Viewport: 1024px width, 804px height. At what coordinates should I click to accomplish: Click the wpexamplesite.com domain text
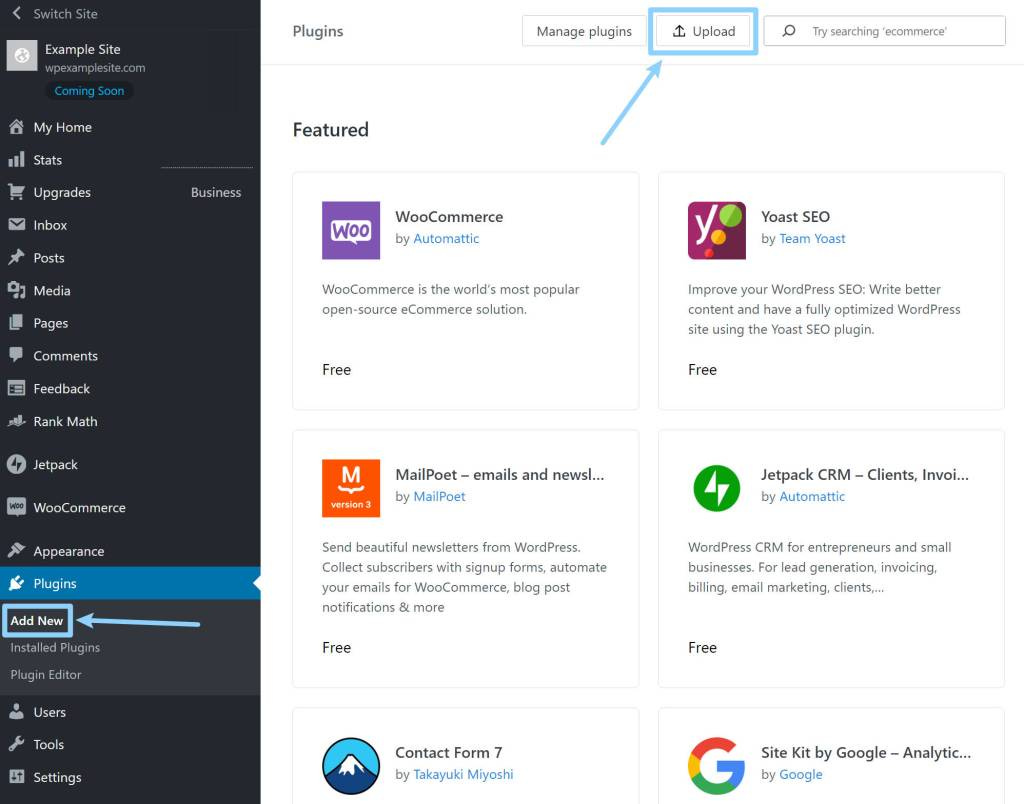pos(95,68)
